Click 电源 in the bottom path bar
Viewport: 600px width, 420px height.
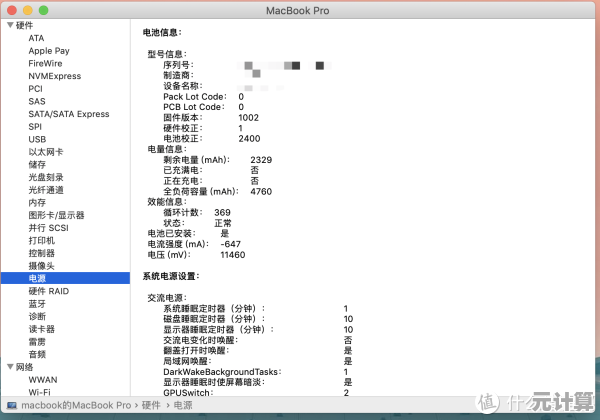(183, 405)
